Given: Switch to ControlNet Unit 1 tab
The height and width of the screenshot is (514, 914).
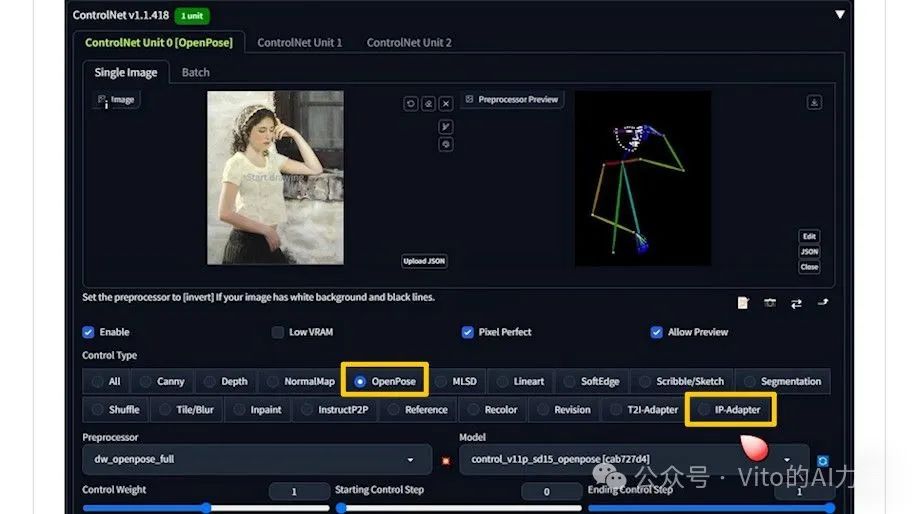Looking at the screenshot, I should tap(300, 43).
